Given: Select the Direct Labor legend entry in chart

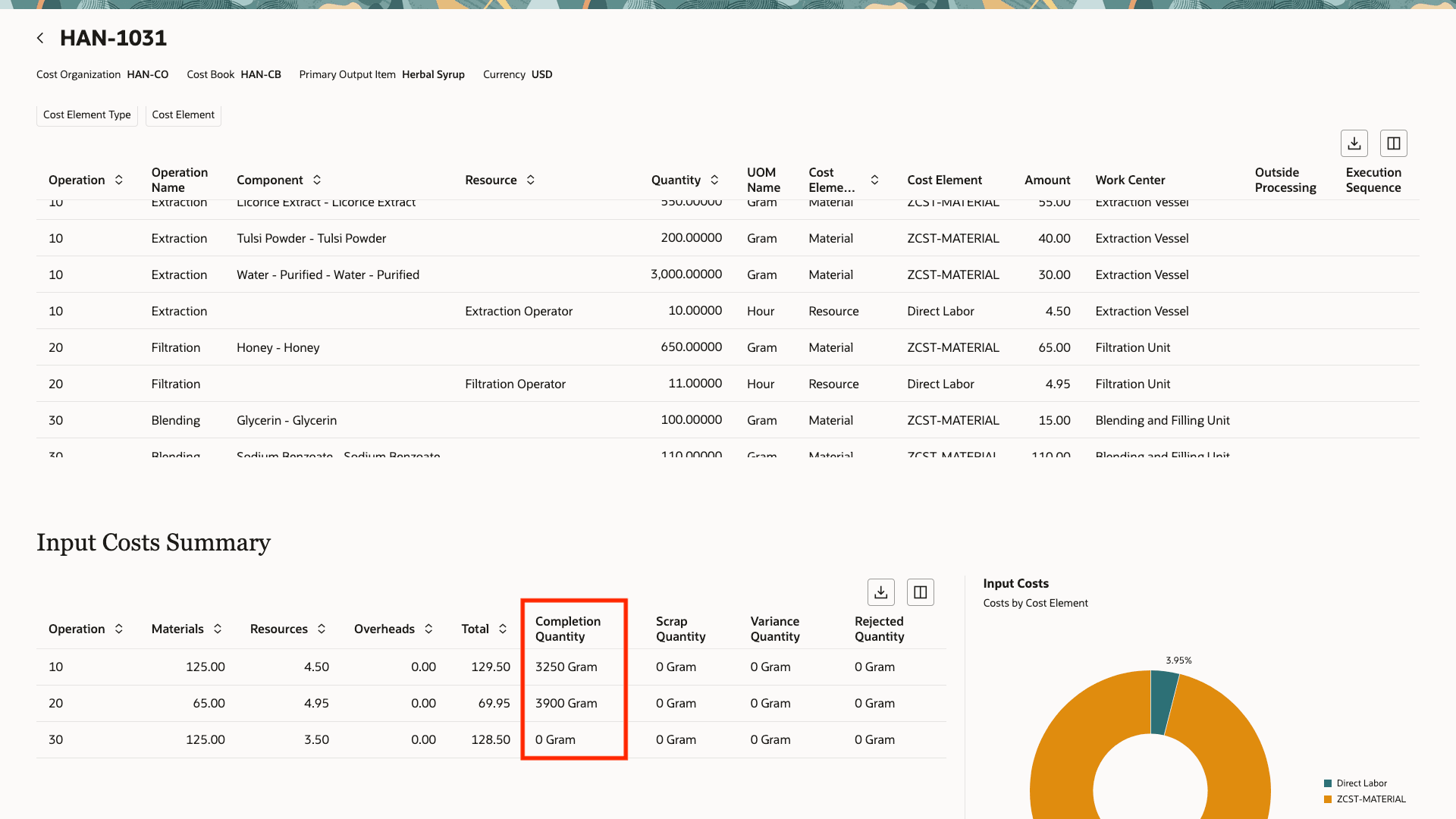Looking at the screenshot, I should pos(1361,783).
